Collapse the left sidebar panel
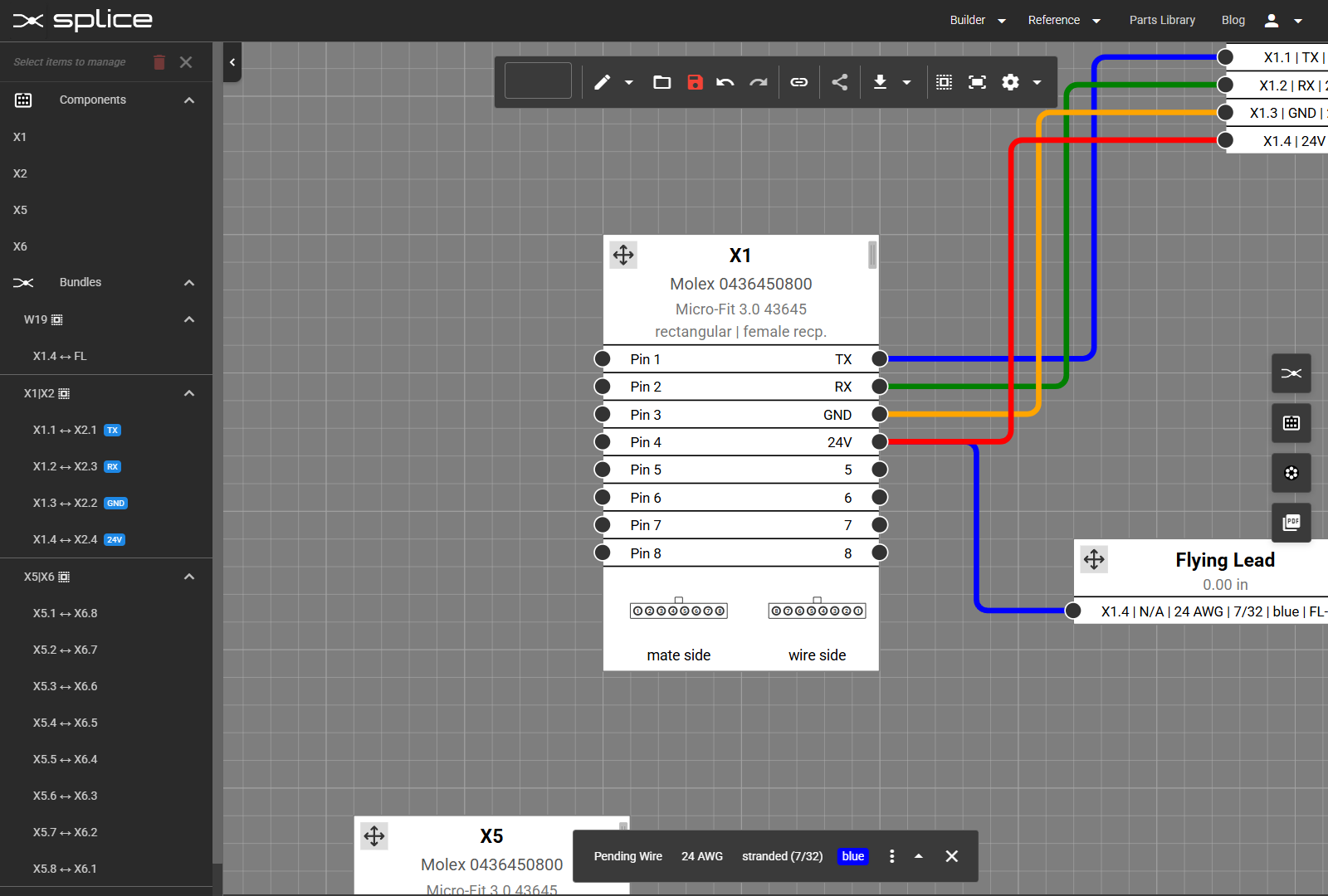The height and width of the screenshot is (896, 1328). (x=232, y=62)
